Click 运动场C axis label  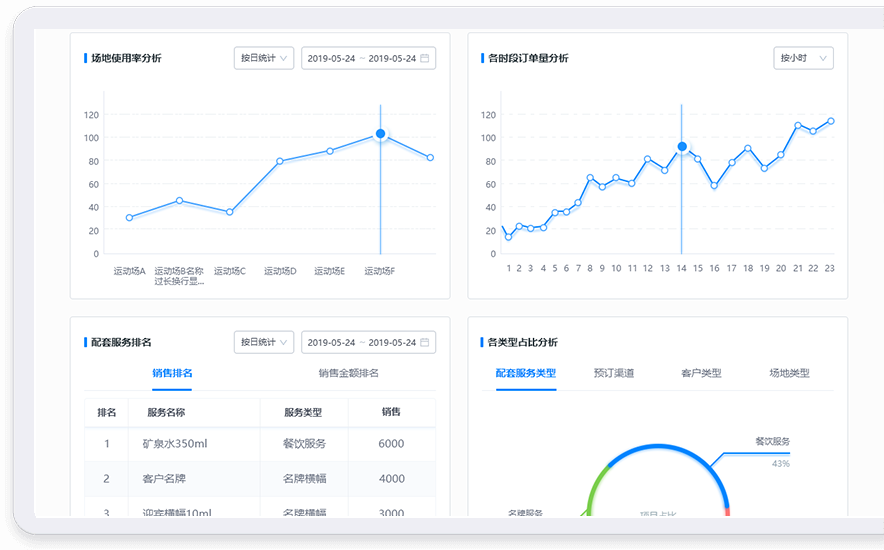pos(230,271)
